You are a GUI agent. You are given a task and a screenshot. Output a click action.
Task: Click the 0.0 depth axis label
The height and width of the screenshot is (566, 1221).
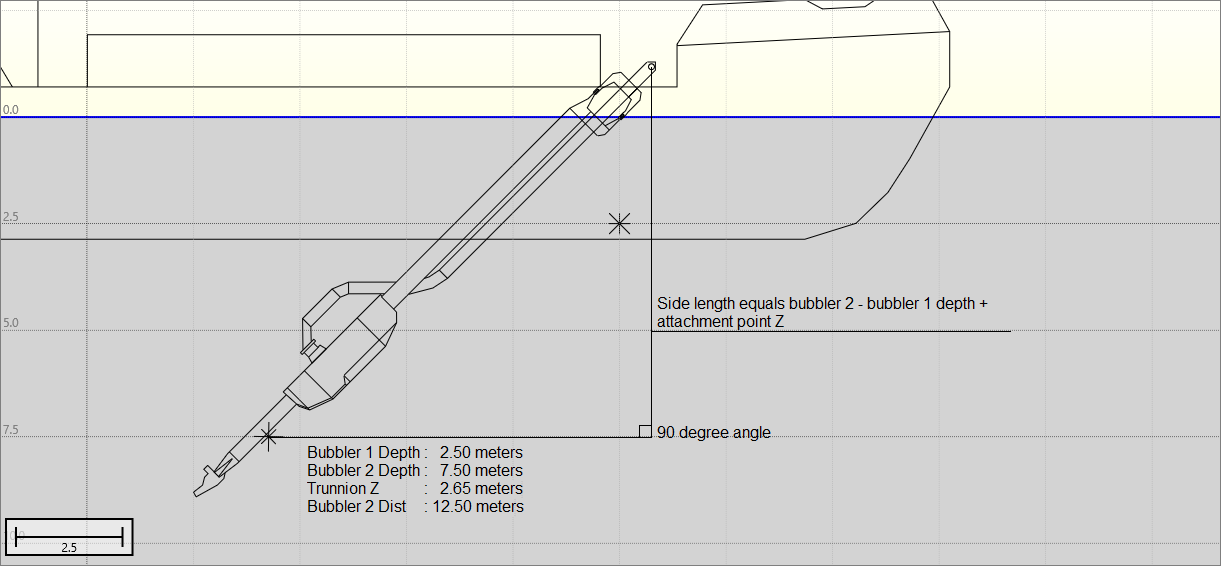click(10, 110)
